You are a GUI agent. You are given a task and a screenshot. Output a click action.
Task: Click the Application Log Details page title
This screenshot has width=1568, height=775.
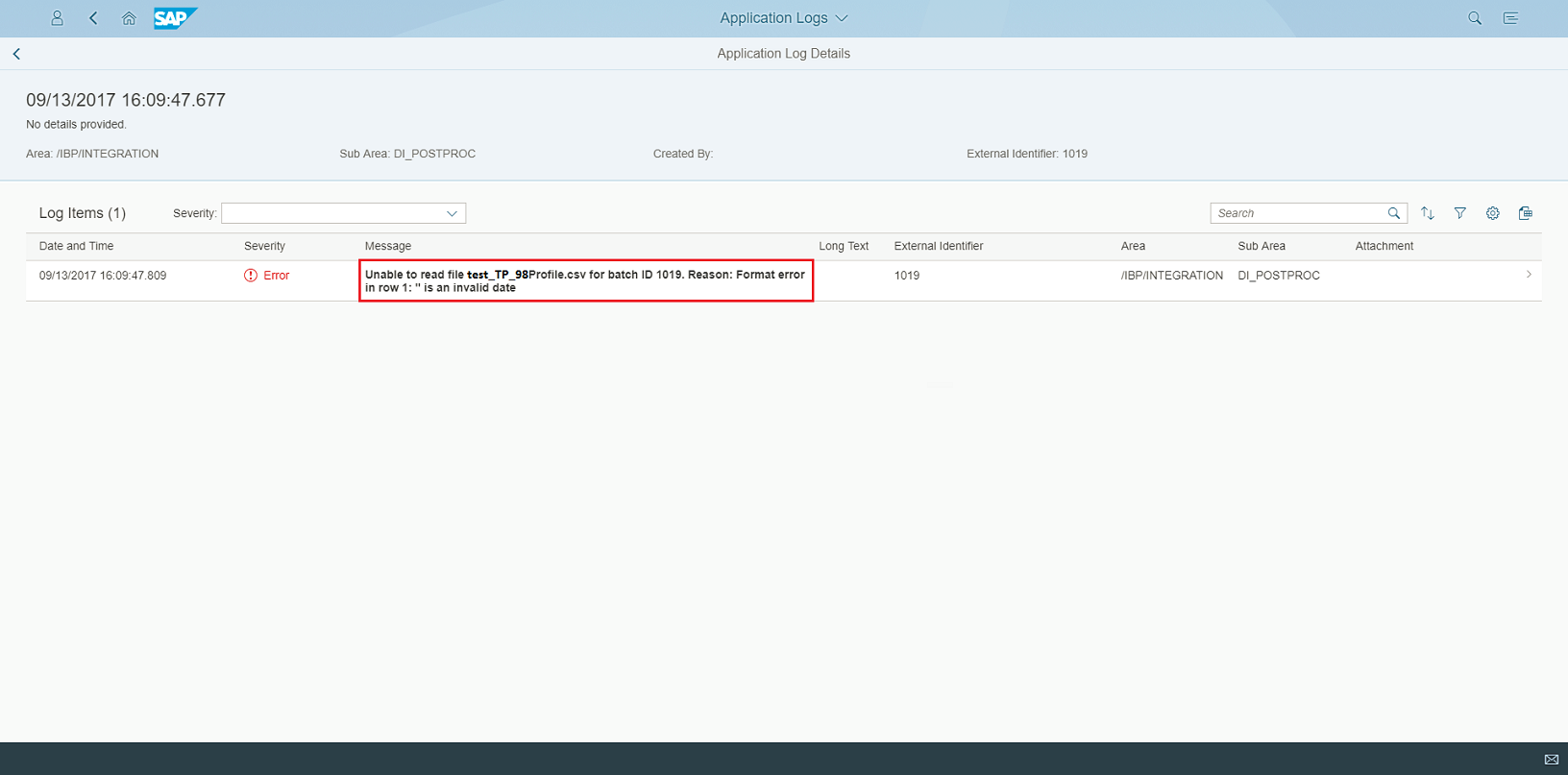tap(784, 54)
